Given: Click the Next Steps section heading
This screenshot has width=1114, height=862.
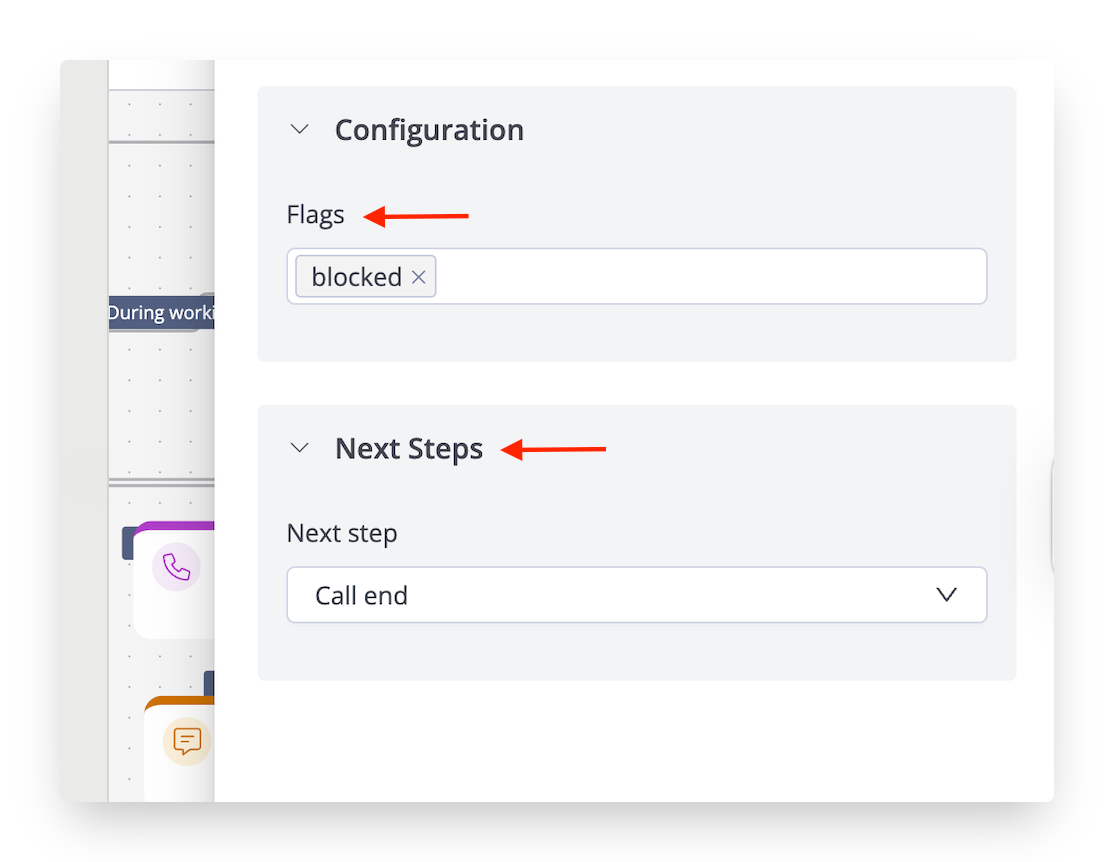Looking at the screenshot, I should tap(409, 449).
